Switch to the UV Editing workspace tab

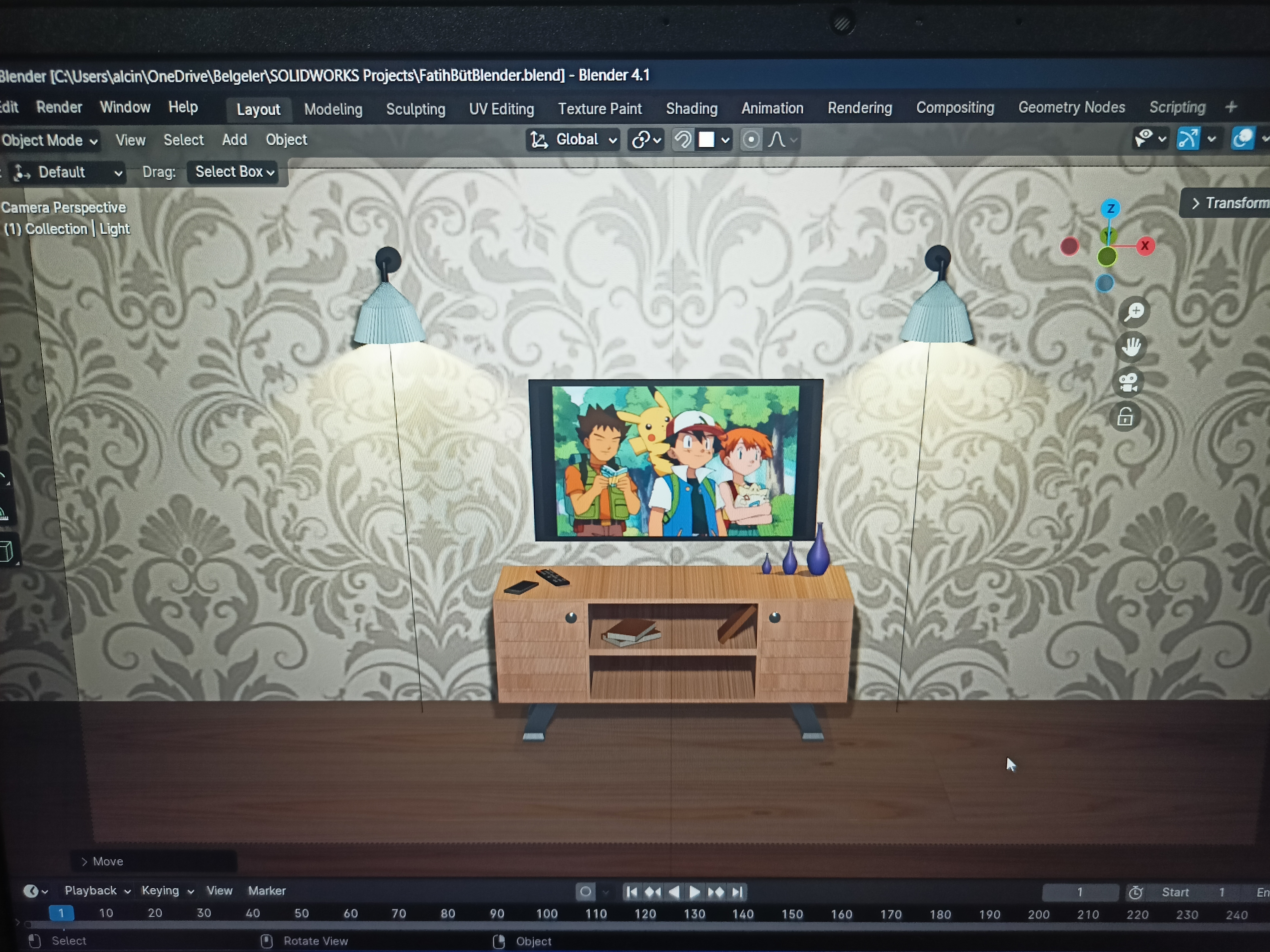click(x=501, y=109)
